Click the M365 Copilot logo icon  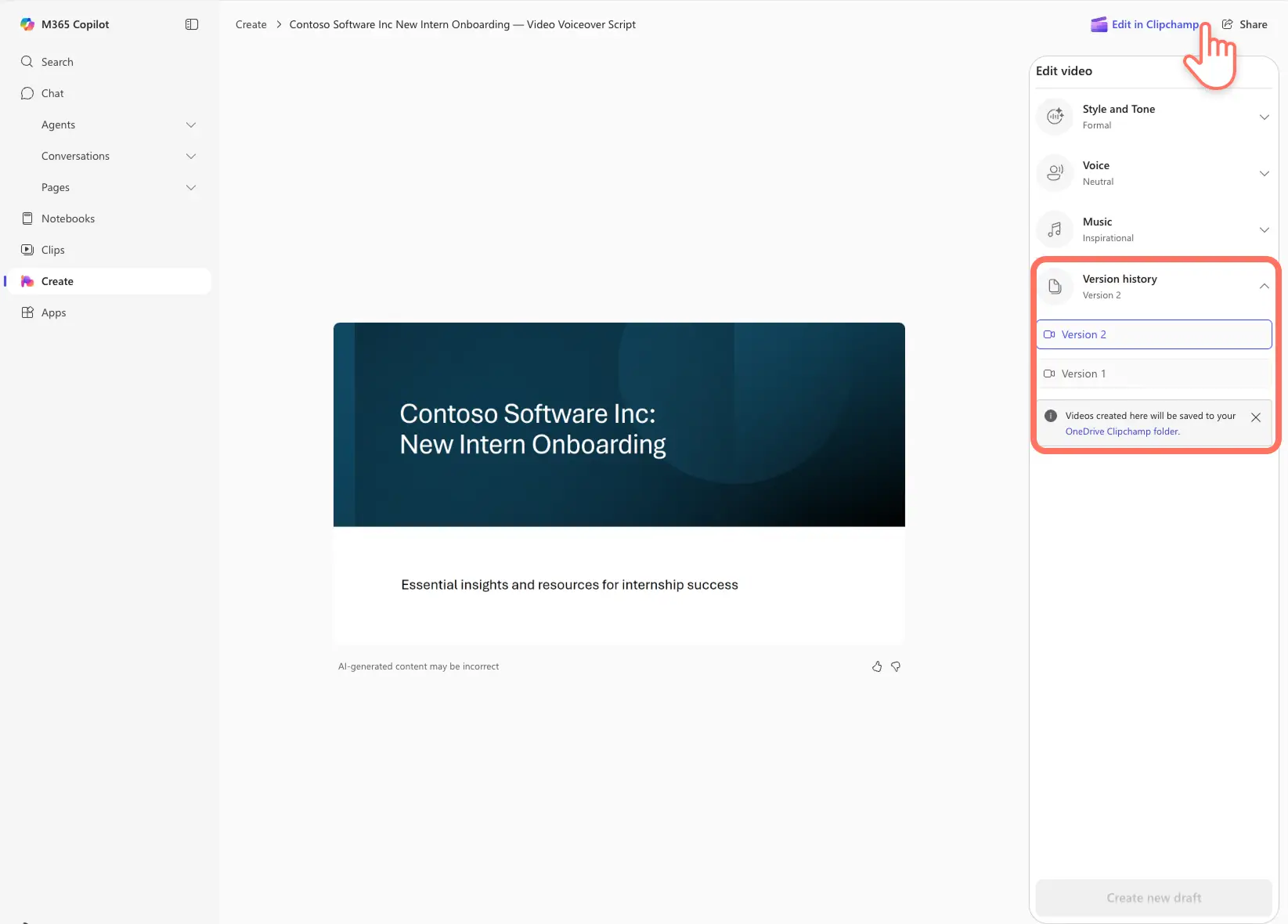[27, 24]
